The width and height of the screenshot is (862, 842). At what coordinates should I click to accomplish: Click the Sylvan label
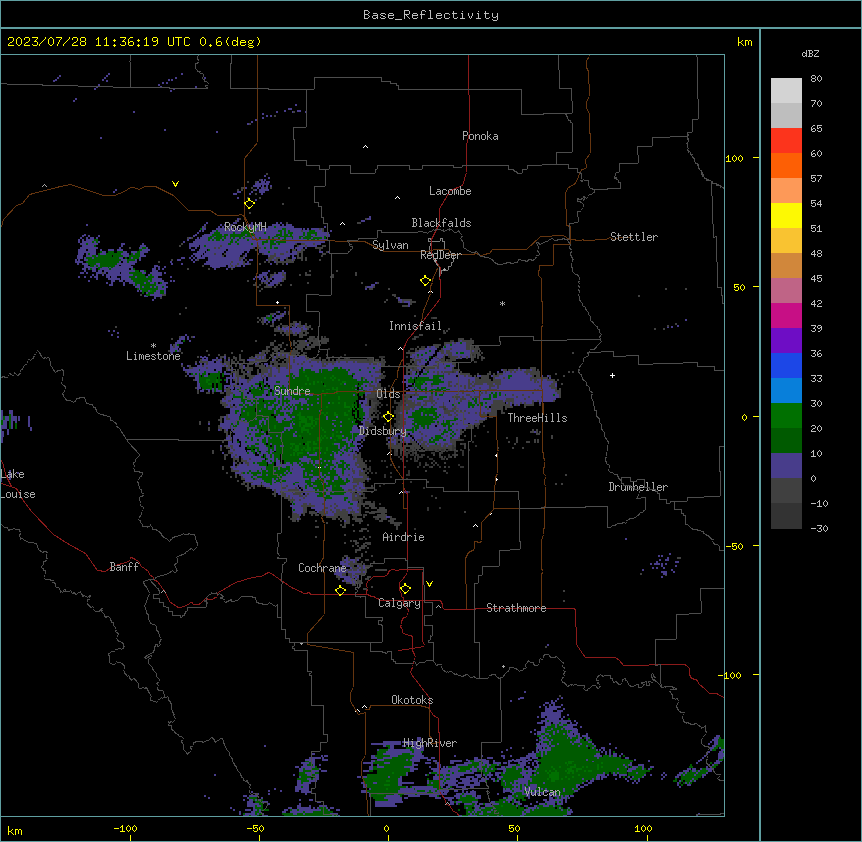pos(390,245)
